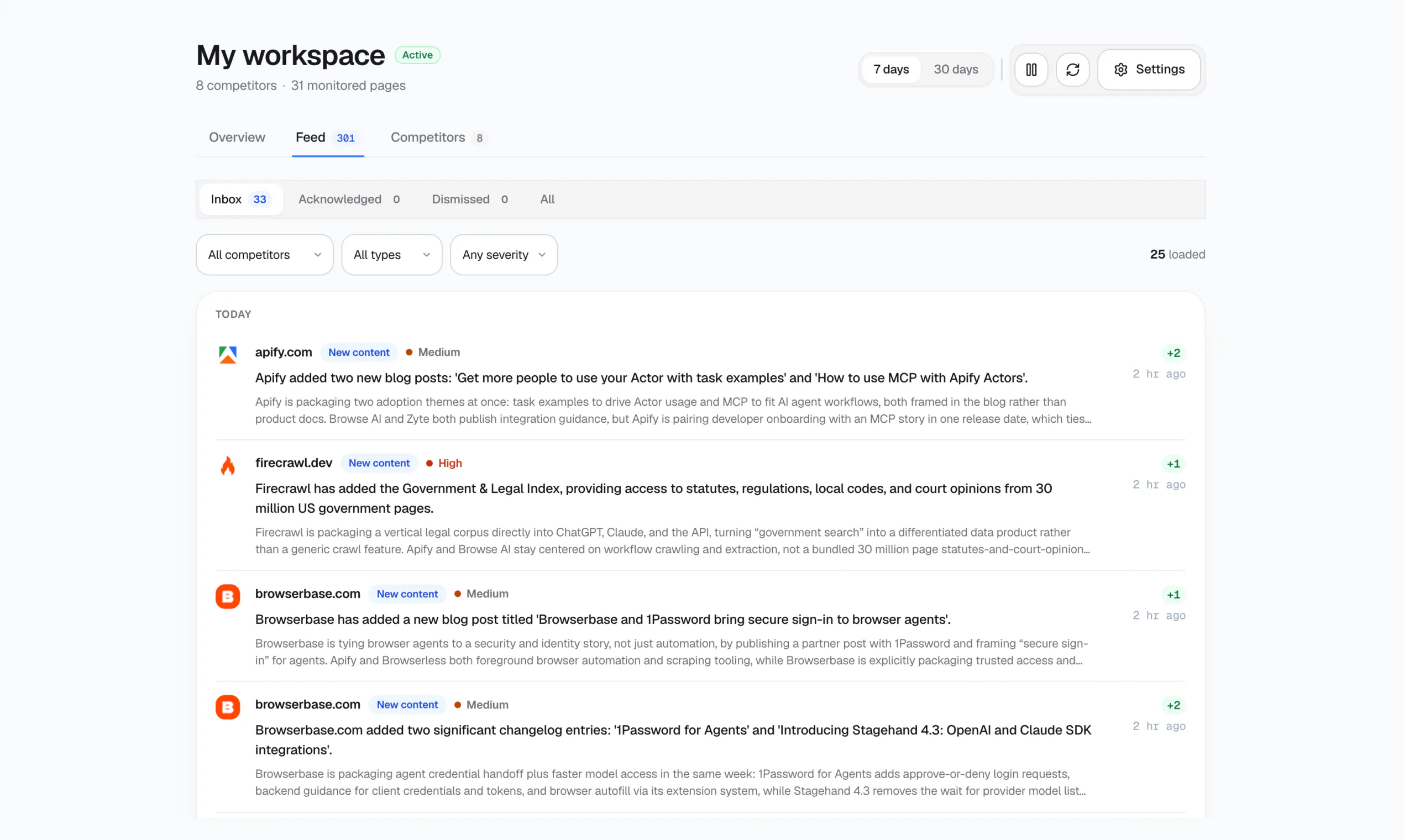Switch to the 30 days range
Image resolution: width=1404 pixels, height=840 pixels.
click(956, 70)
